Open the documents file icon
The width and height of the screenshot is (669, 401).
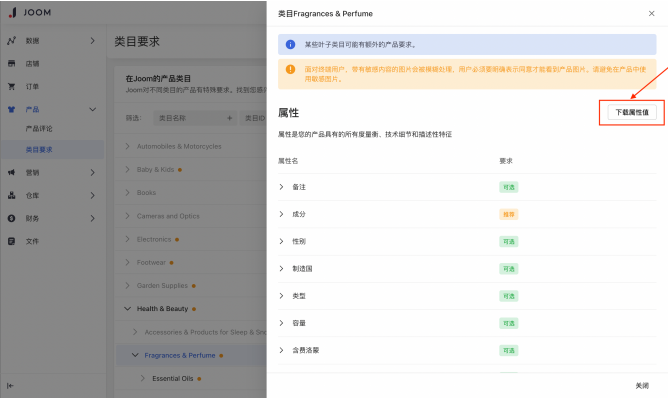click(x=12, y=241)
